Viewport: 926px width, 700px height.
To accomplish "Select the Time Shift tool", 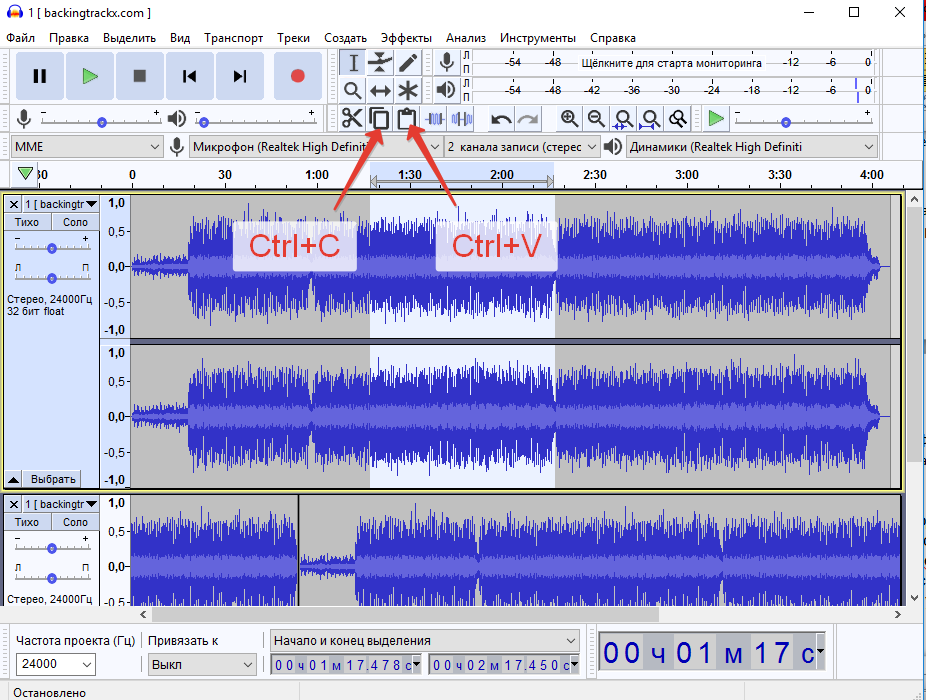I will (x=380, y=91).
